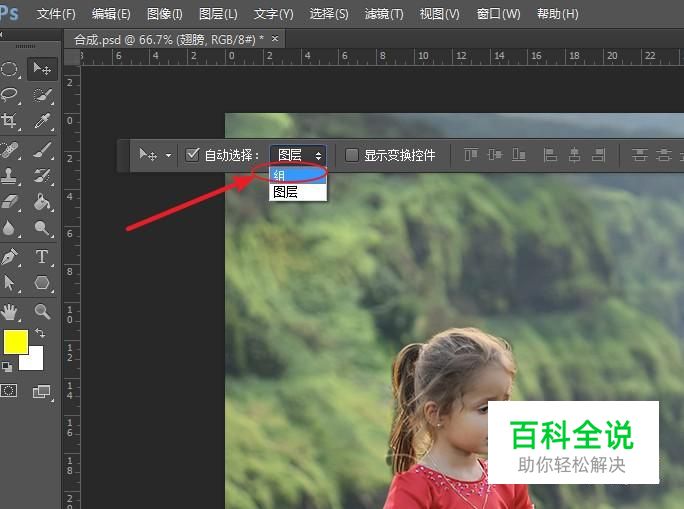Align top edges

pos(471,154)
